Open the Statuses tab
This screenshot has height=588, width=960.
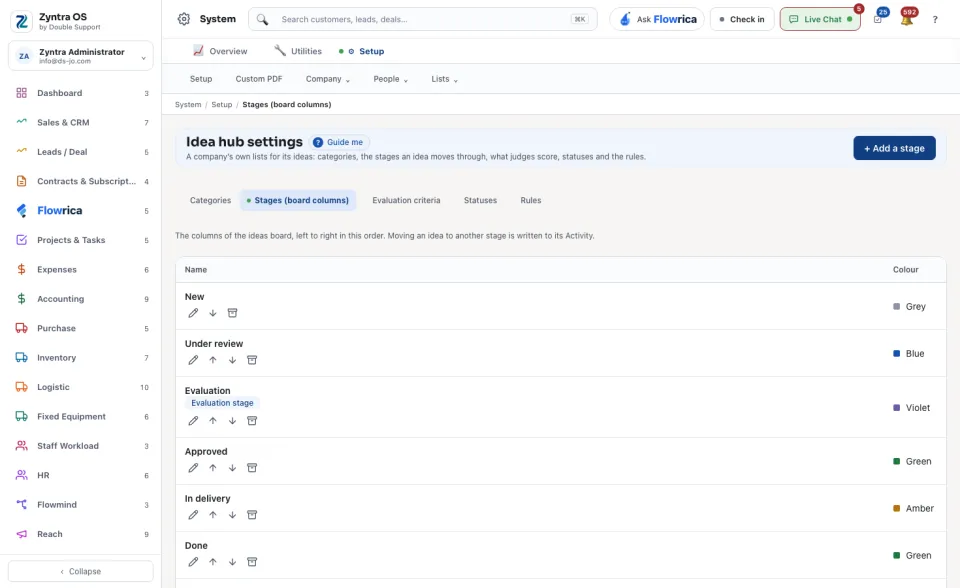coord(480,200)
